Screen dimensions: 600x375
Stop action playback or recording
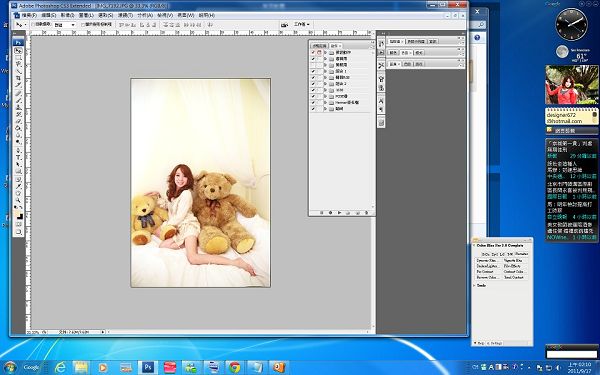321,213
